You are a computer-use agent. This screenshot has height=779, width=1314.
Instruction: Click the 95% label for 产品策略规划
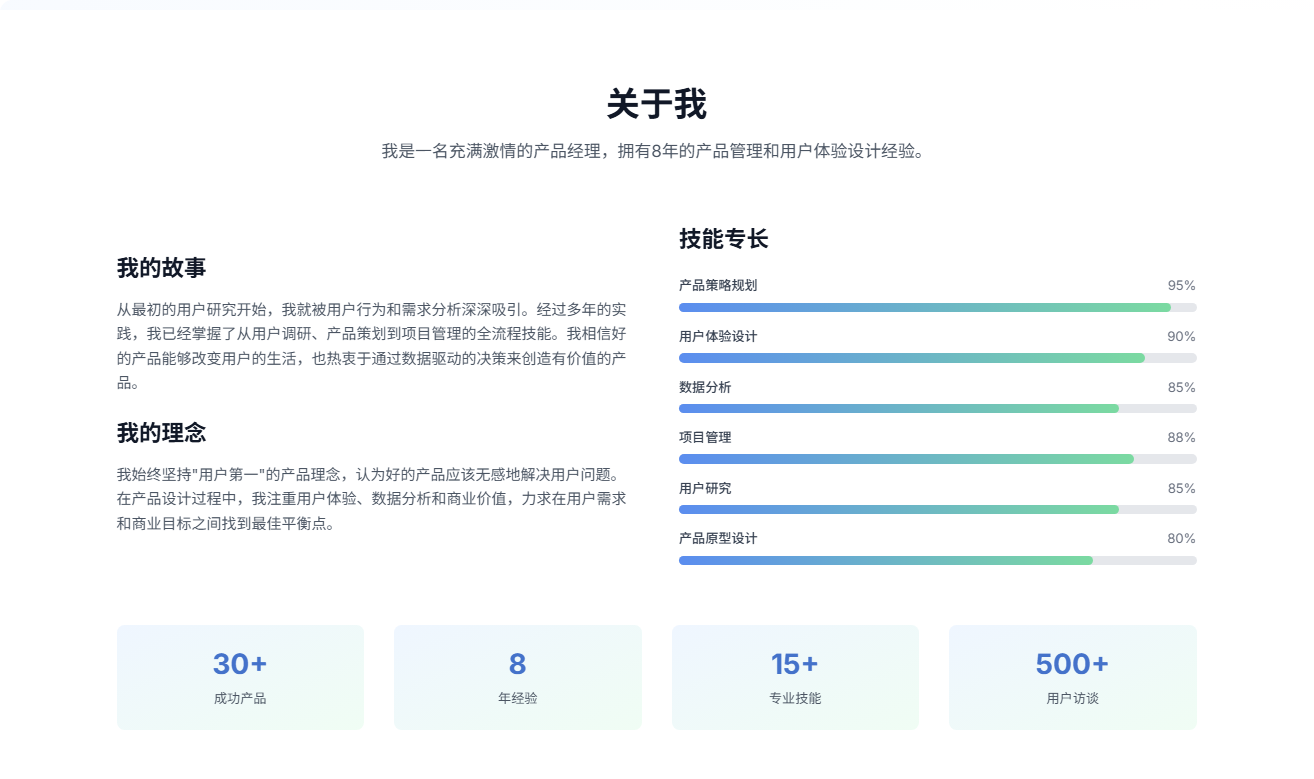click(x=1181, y=285)
